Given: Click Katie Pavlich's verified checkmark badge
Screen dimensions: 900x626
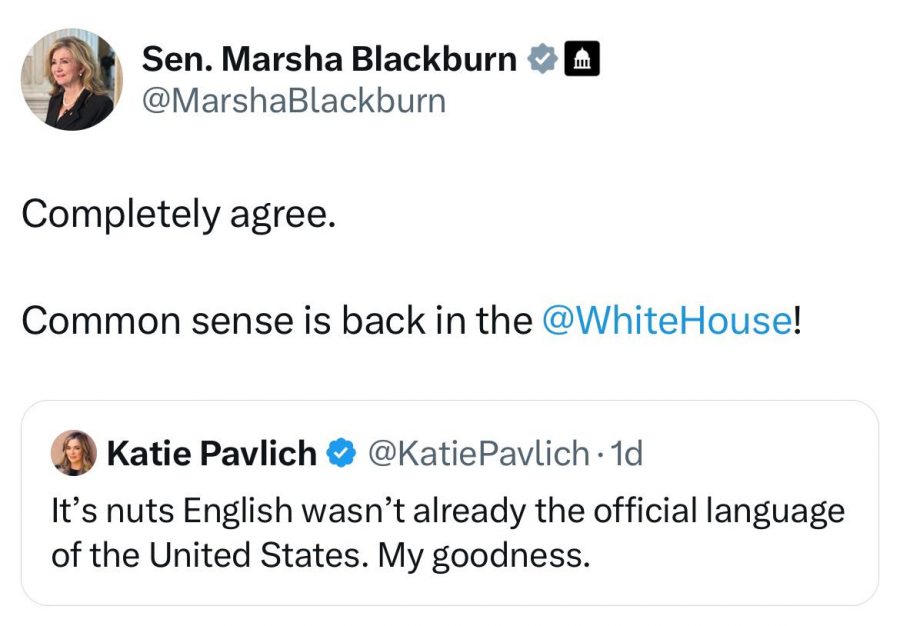Looking at the screenshot, I should tap(342, 454).
